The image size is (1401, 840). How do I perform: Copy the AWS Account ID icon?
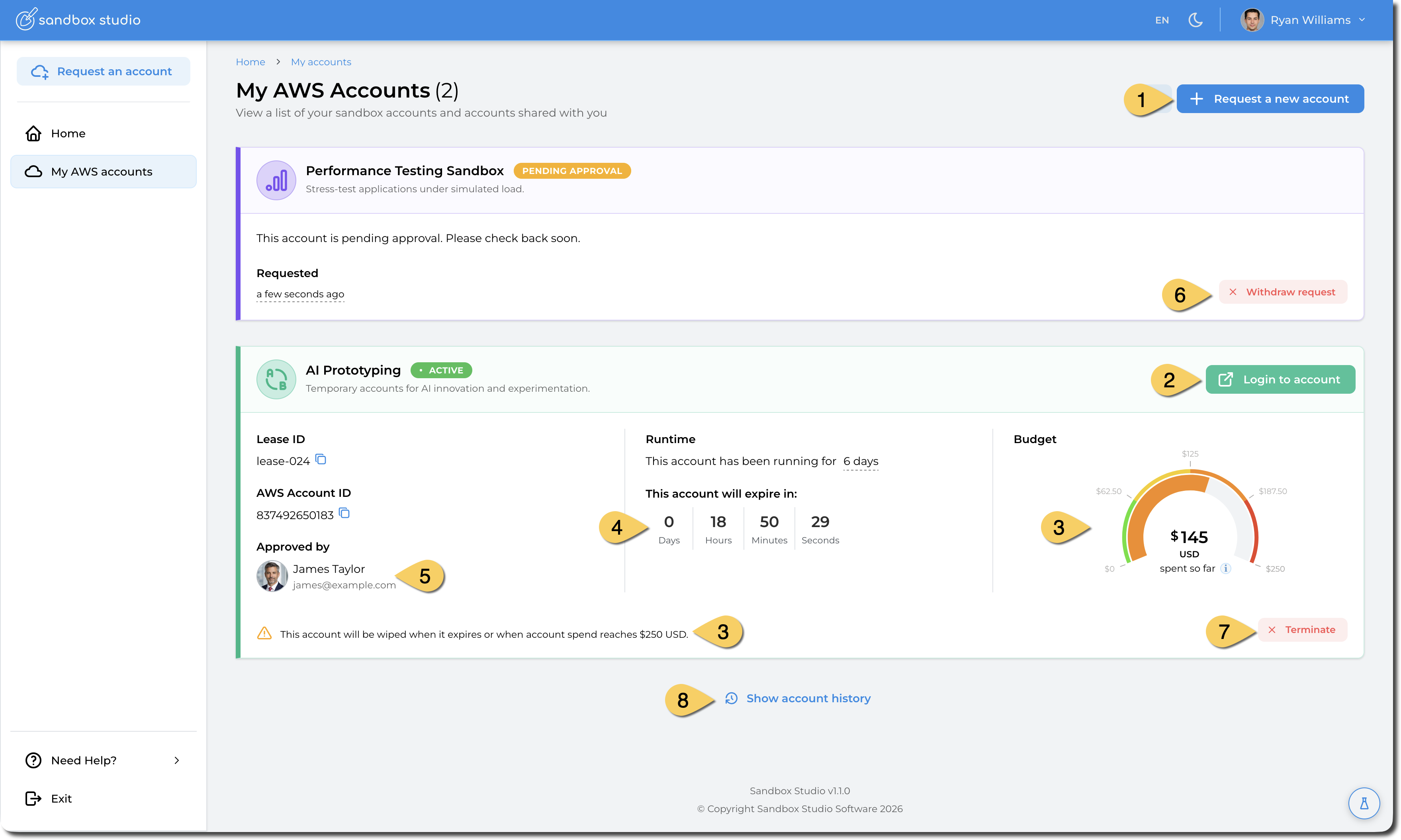(344, 514)
